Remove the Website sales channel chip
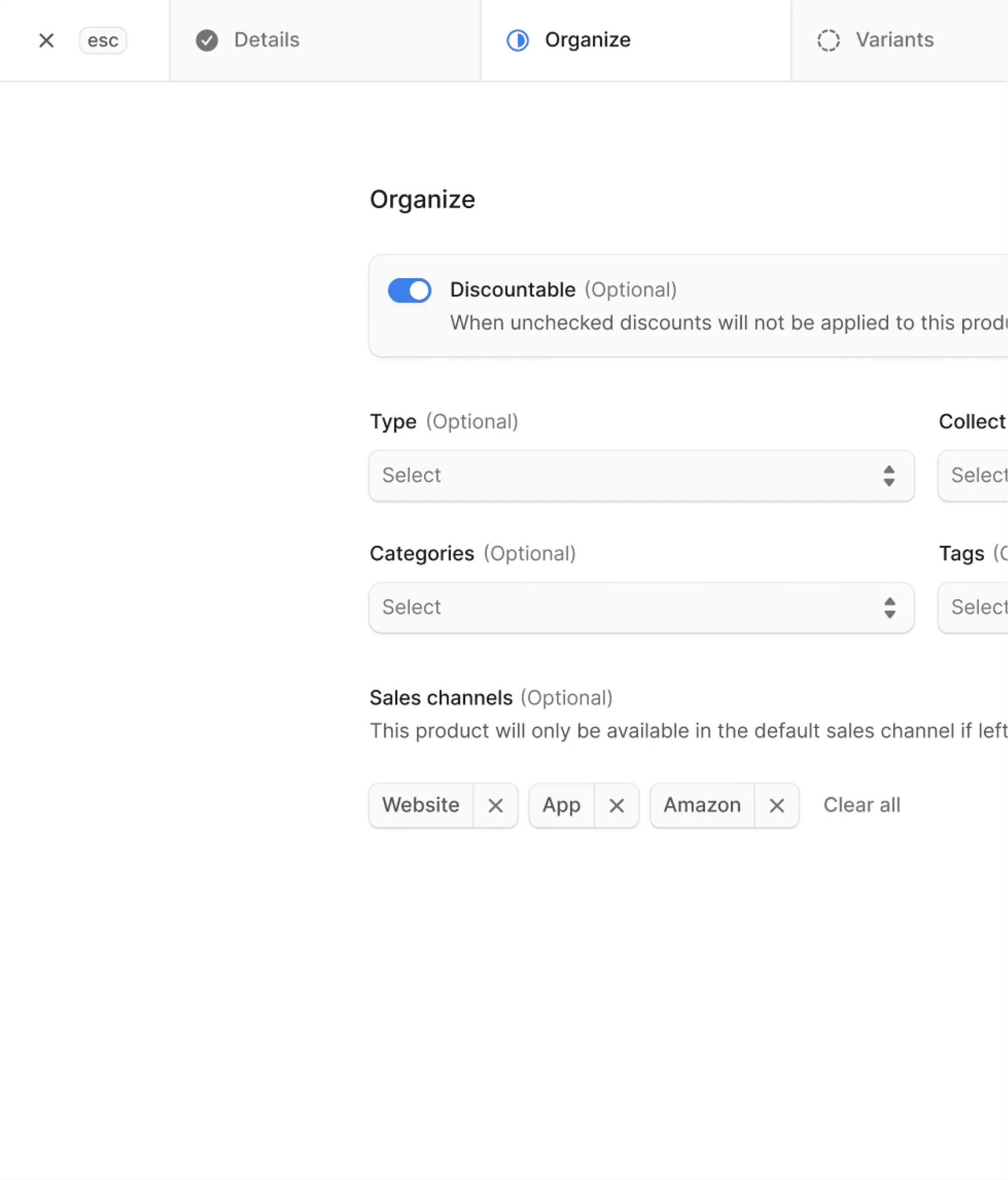 pyautogui.click(x=496, y=805)
